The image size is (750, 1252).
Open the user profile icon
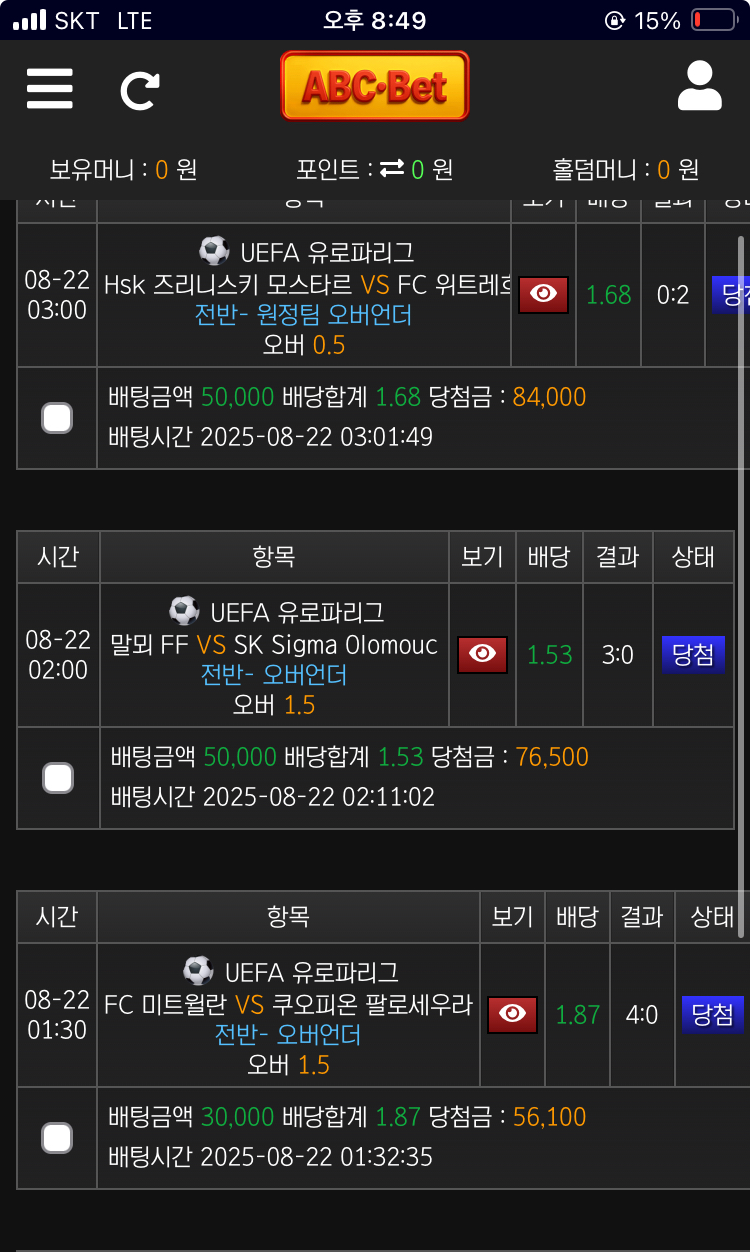point(699,86)
